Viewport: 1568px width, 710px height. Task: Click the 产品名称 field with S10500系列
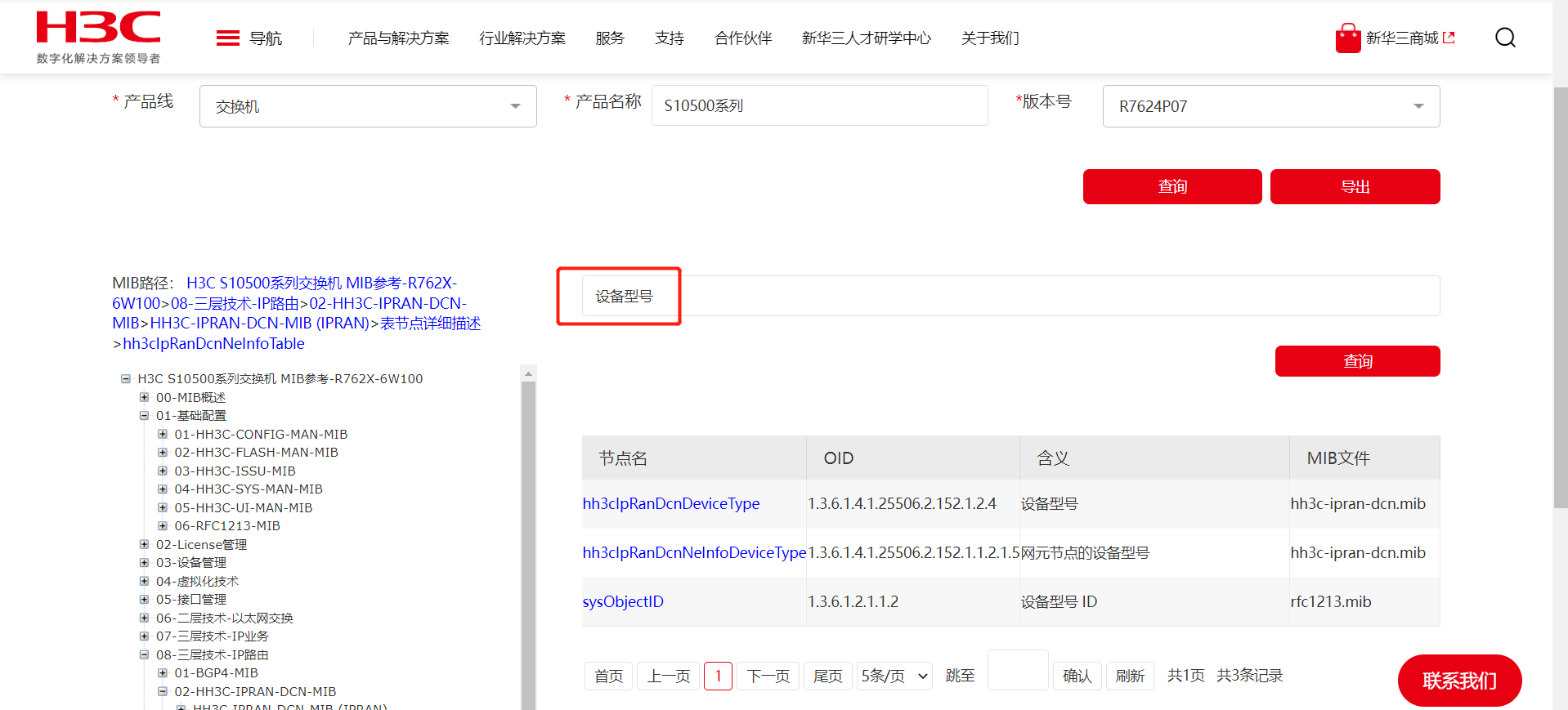click(x=819, y=105)
